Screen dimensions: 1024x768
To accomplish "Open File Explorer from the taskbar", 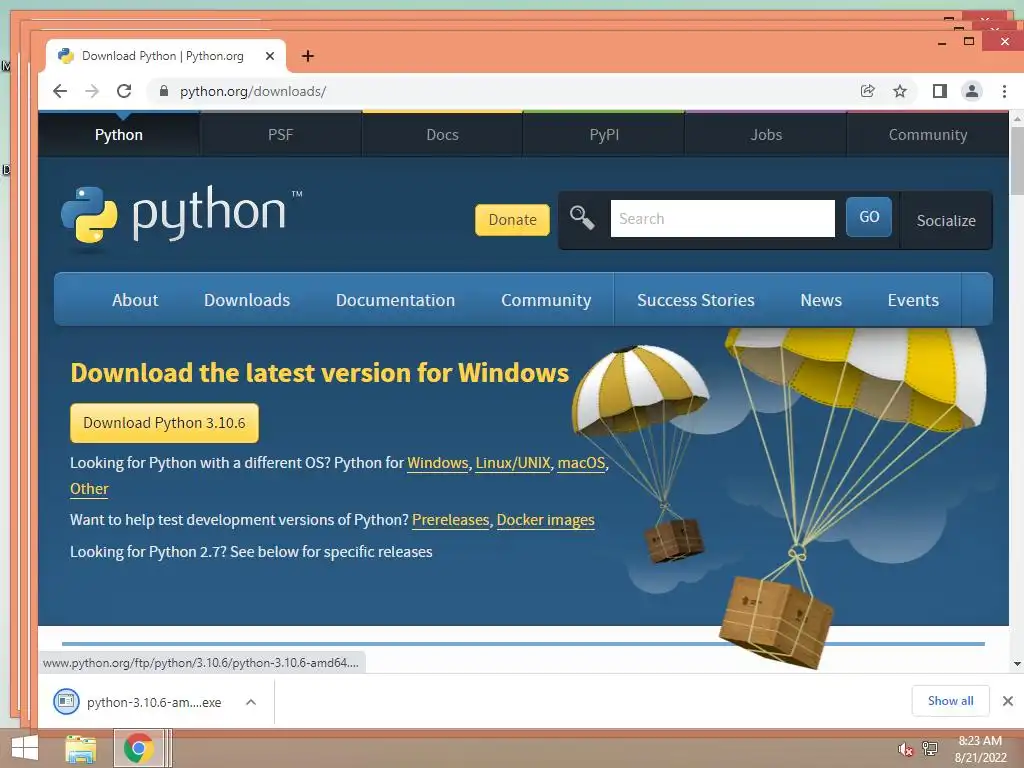I will (81, 748).
